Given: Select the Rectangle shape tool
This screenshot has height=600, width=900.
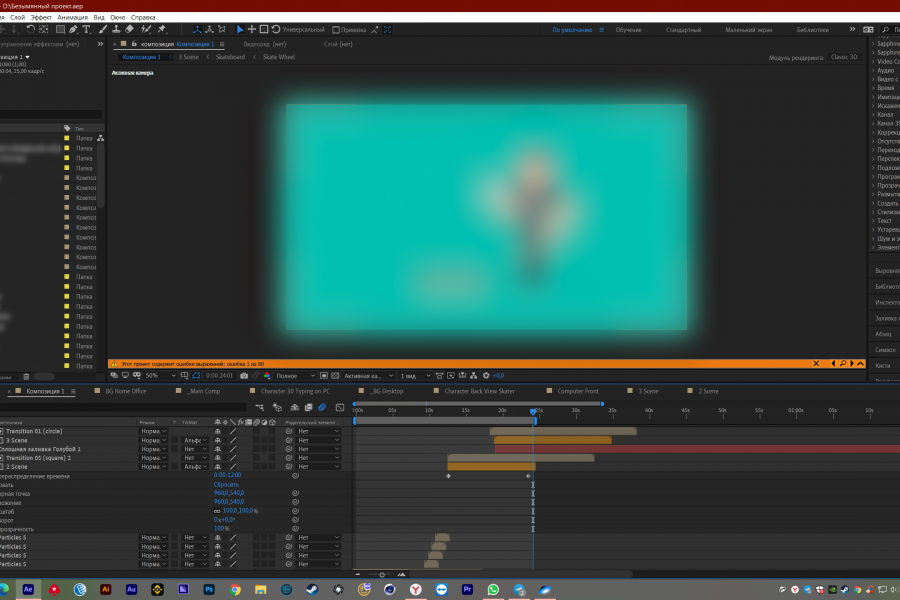Looking at the screenshot, I should pyautogui.click(x=60, y=29).
